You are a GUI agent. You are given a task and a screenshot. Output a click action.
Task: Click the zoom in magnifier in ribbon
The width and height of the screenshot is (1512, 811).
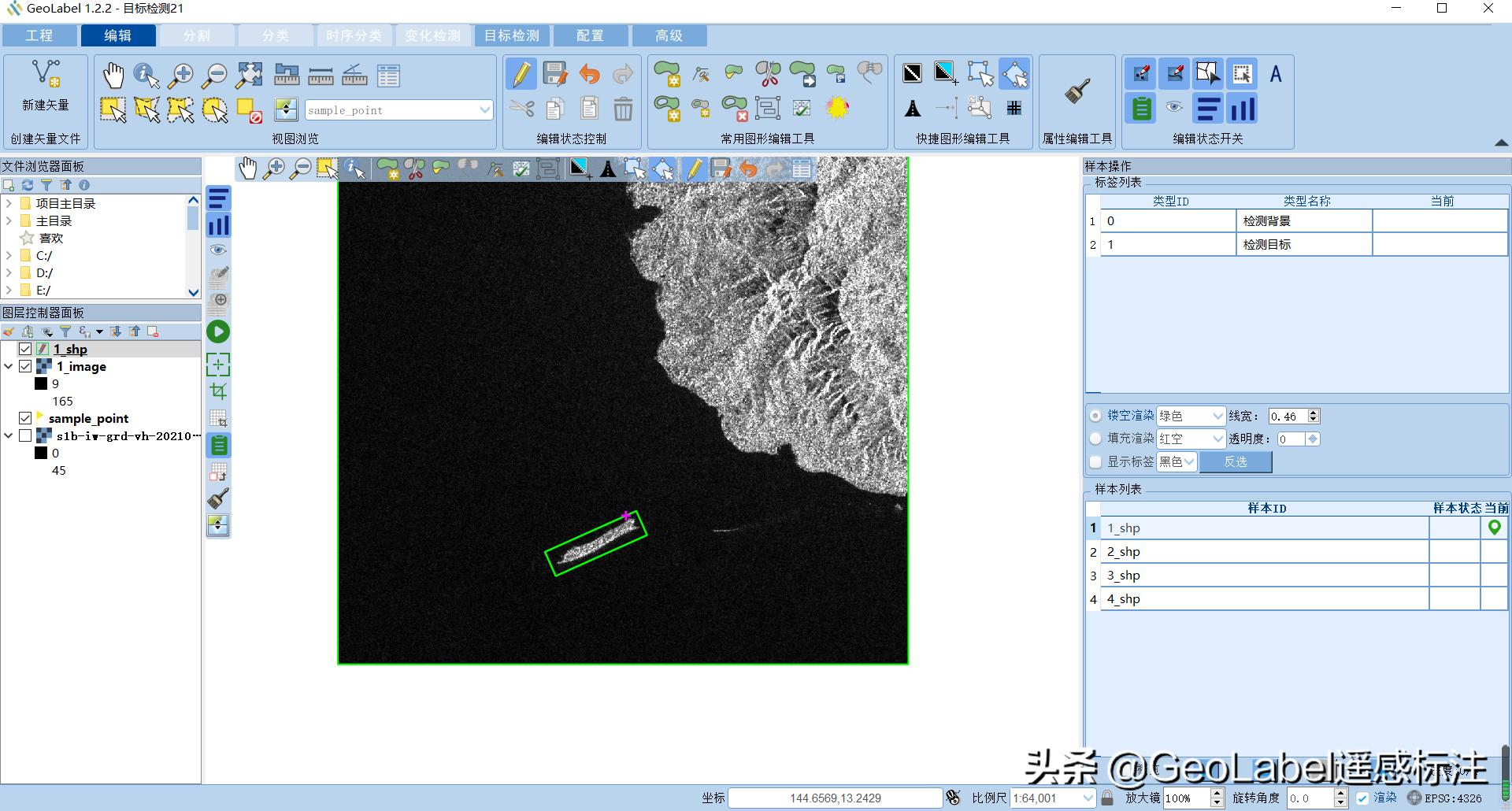(181, 76)
